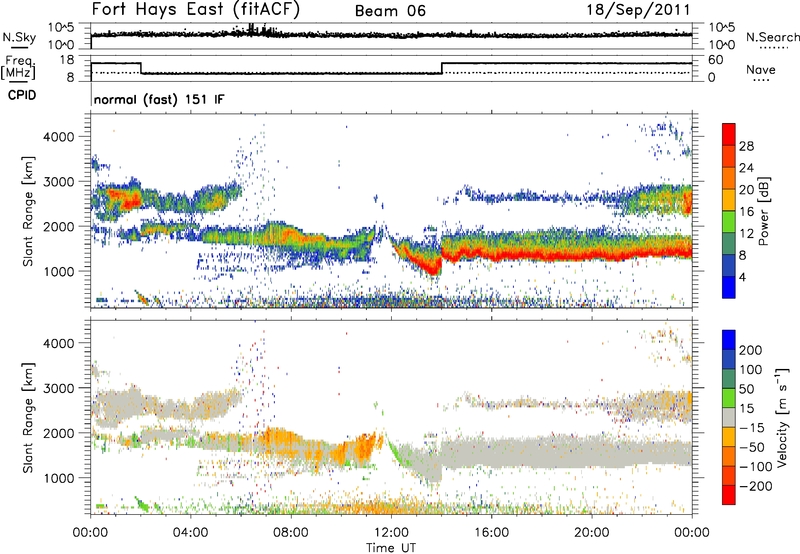Click the '16:00' time tick label

[x=491, y=533]
